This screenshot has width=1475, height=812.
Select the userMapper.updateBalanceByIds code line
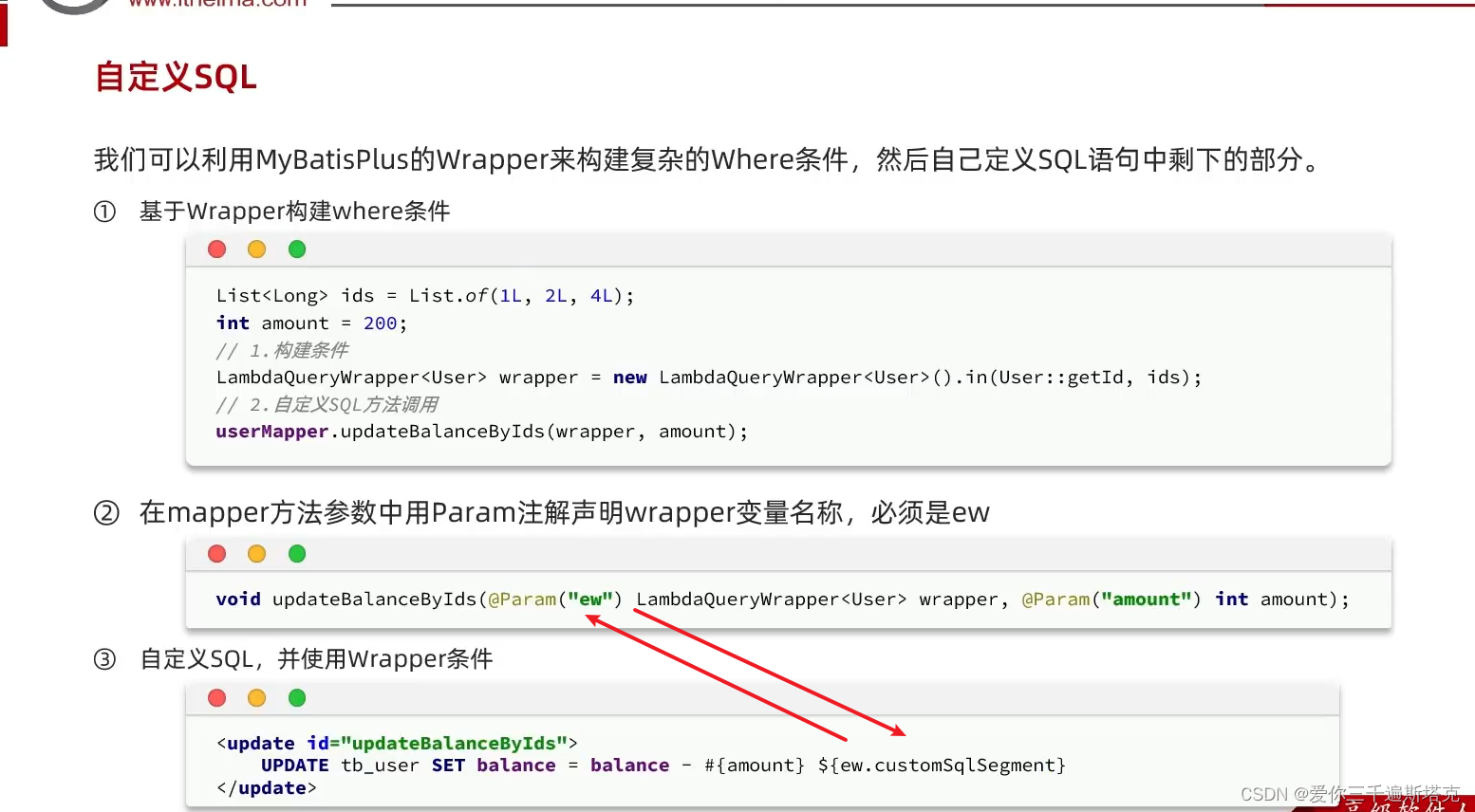(x=480, y=431)
